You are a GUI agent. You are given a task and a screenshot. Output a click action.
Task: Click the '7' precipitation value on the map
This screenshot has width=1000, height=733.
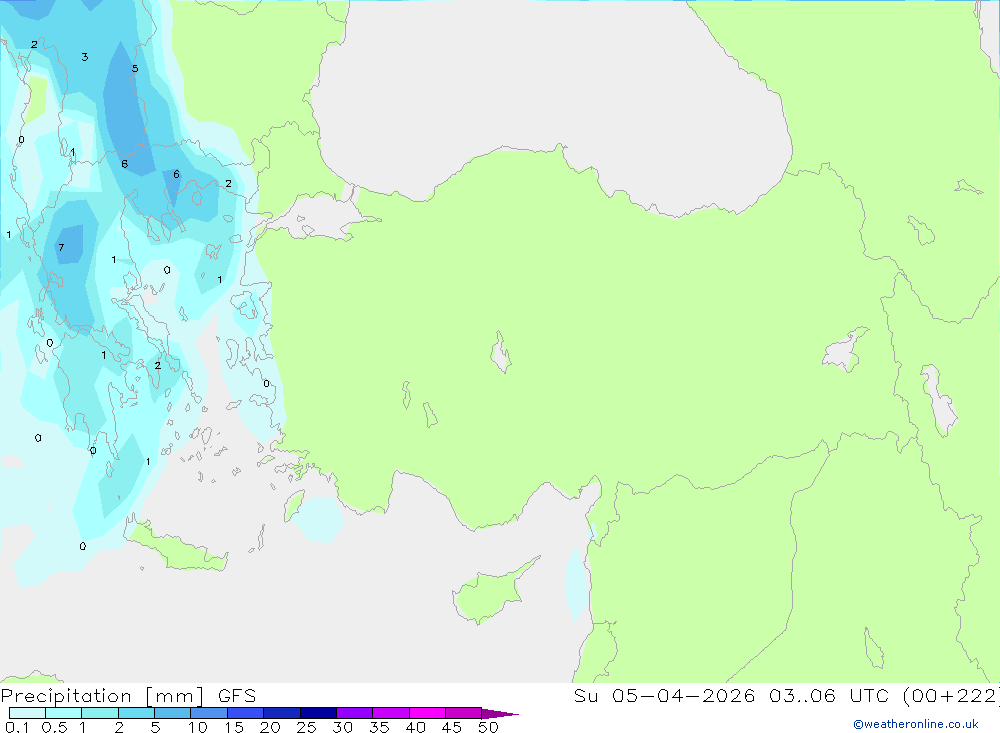(61, 248)
